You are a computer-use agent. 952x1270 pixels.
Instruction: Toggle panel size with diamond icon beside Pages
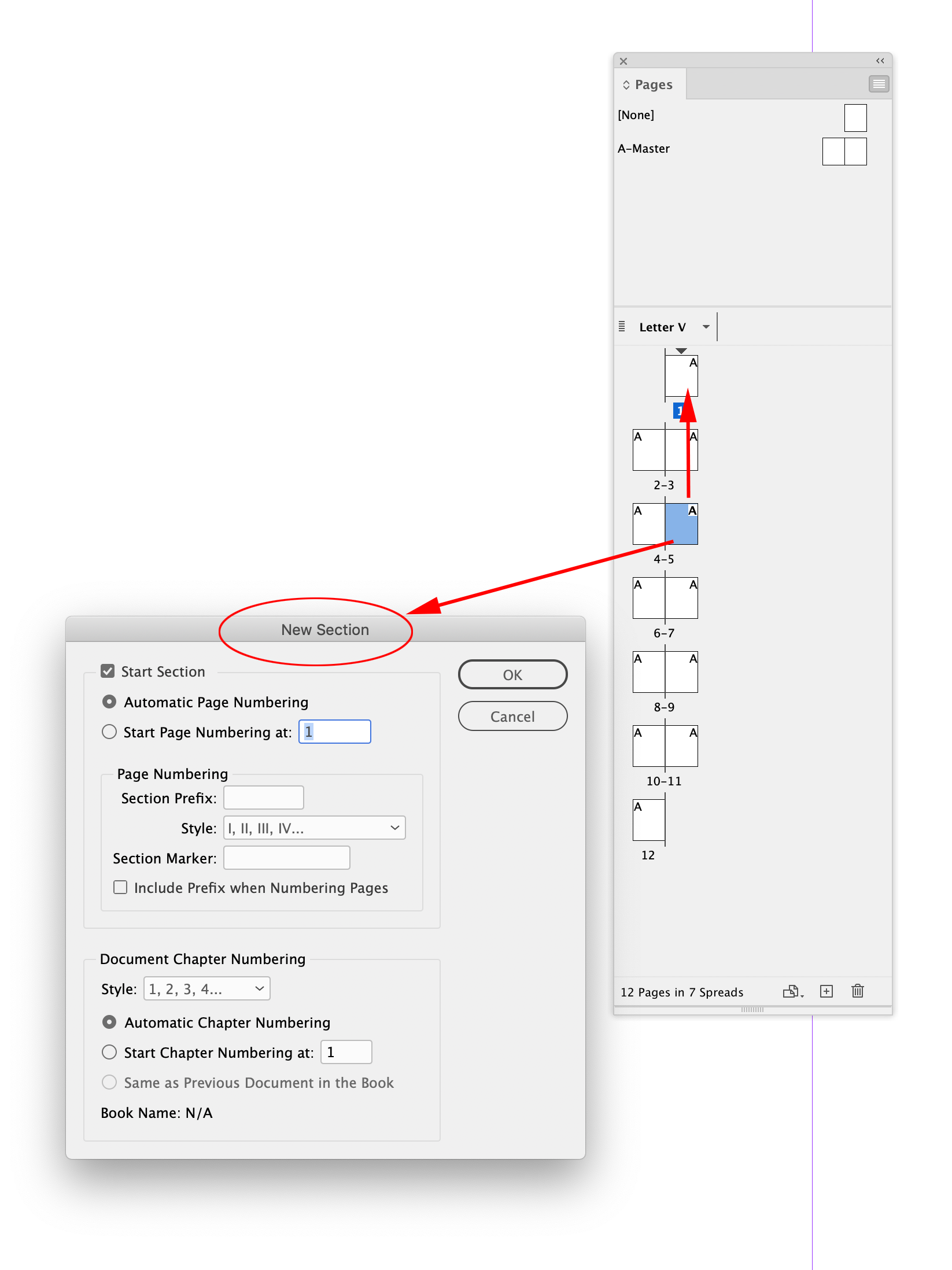(x=625, y=84)
